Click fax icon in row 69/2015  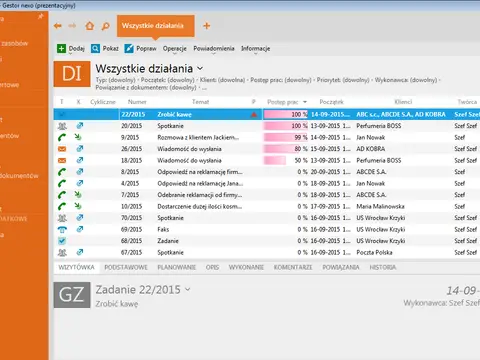62,229
